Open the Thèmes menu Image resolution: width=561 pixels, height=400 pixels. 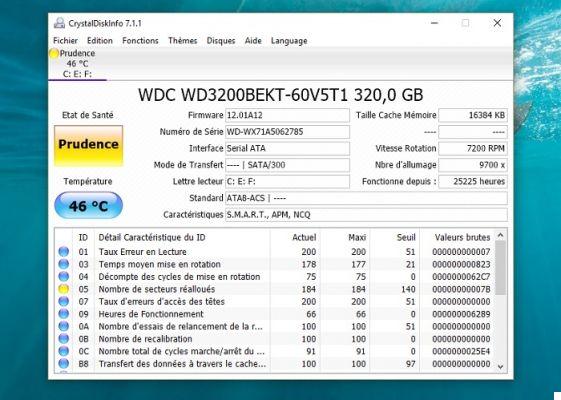[x=182, y=41]
